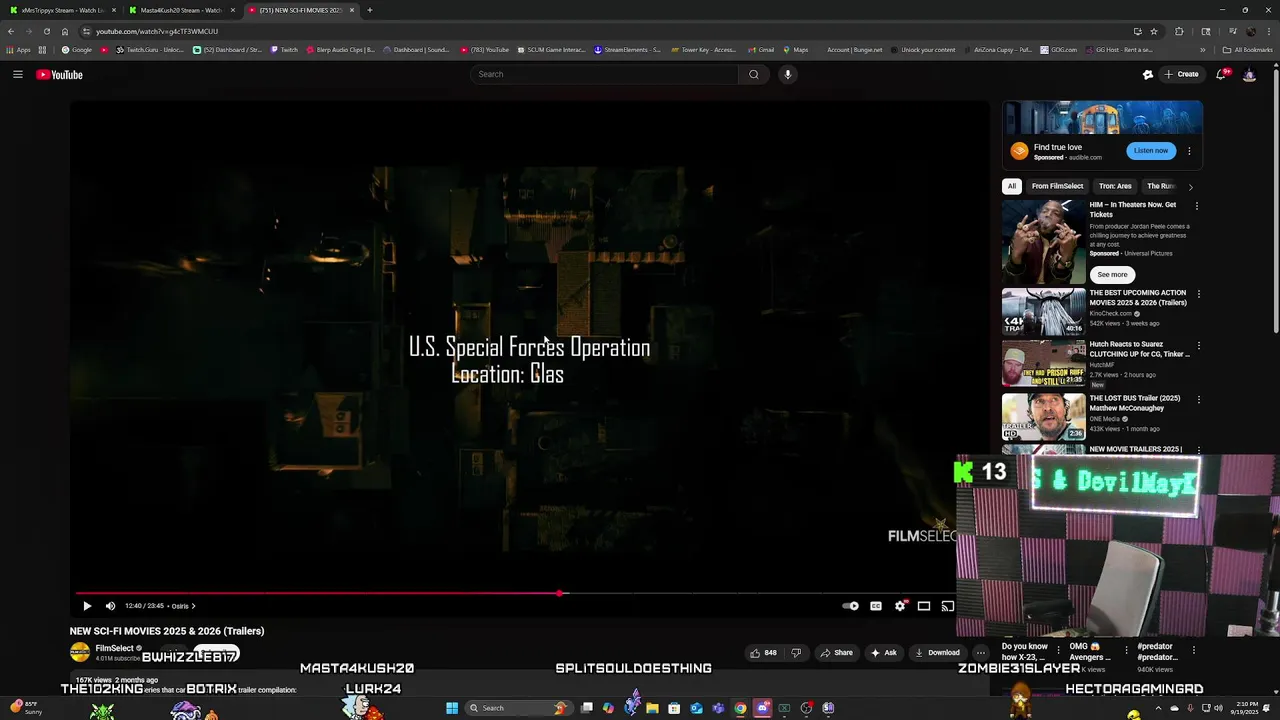Open the FilmSelect channel avatar
The height and width of the screenshot is (720, 1280).
coord(80,653)
